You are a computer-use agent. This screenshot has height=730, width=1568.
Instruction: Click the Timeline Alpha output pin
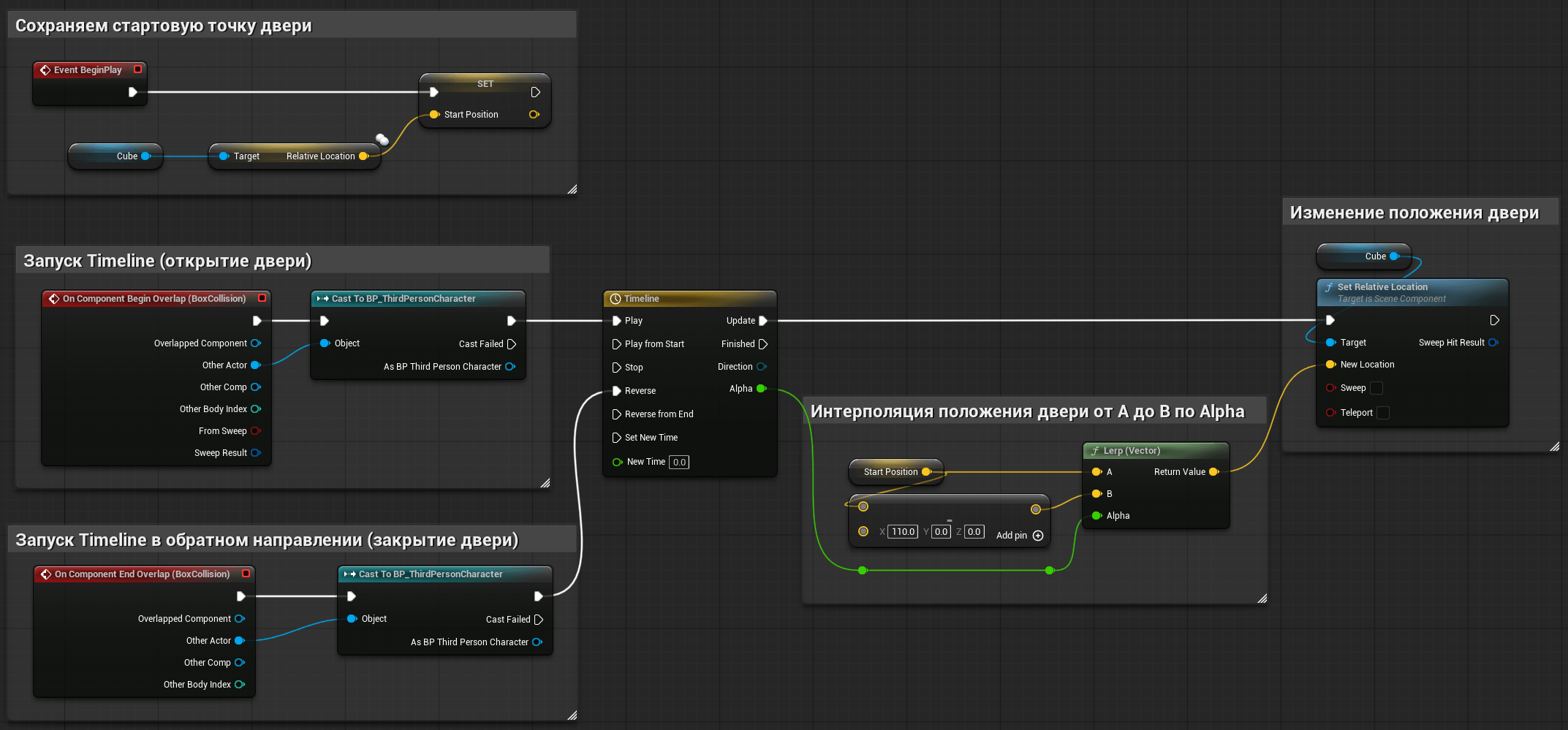tap(761, 389)
